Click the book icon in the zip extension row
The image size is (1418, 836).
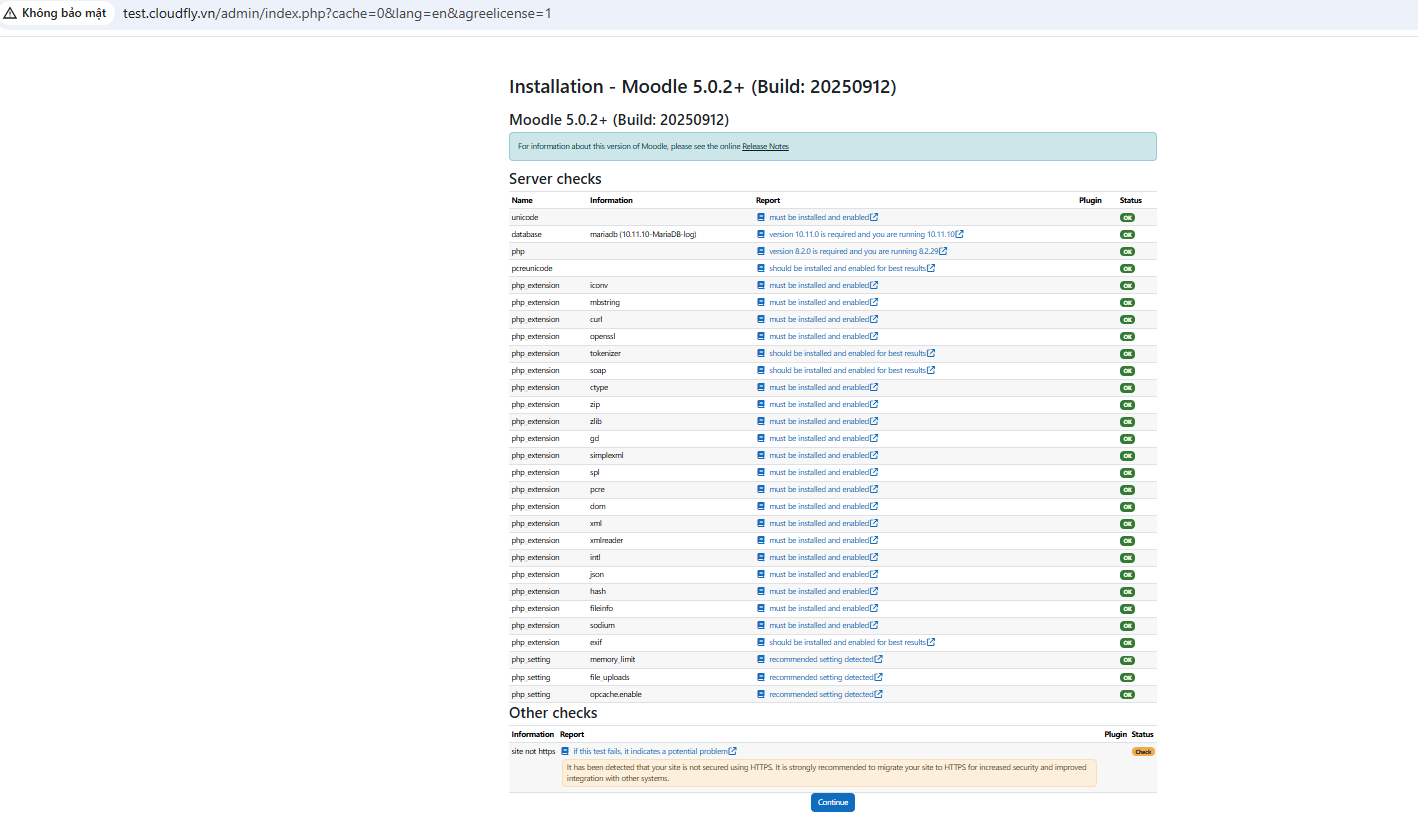761,404
